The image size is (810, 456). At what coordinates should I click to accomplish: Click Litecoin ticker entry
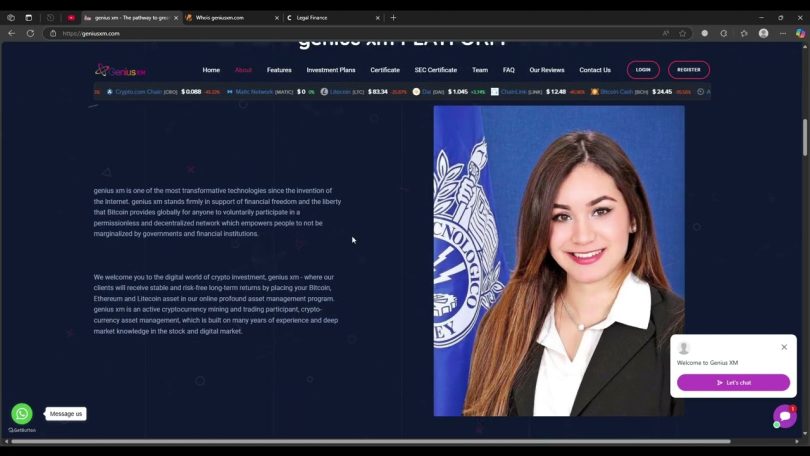point(364,92)
